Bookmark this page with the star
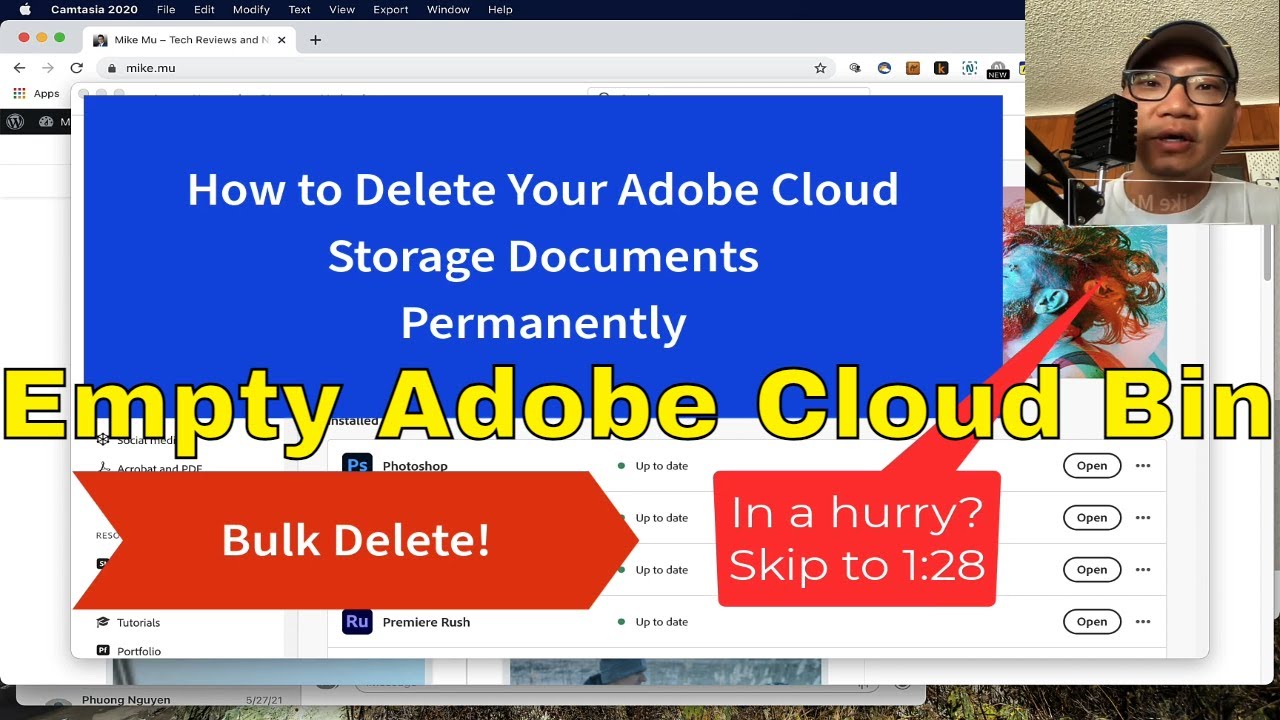The image size is (1280, 720). (x=820, y=68)
